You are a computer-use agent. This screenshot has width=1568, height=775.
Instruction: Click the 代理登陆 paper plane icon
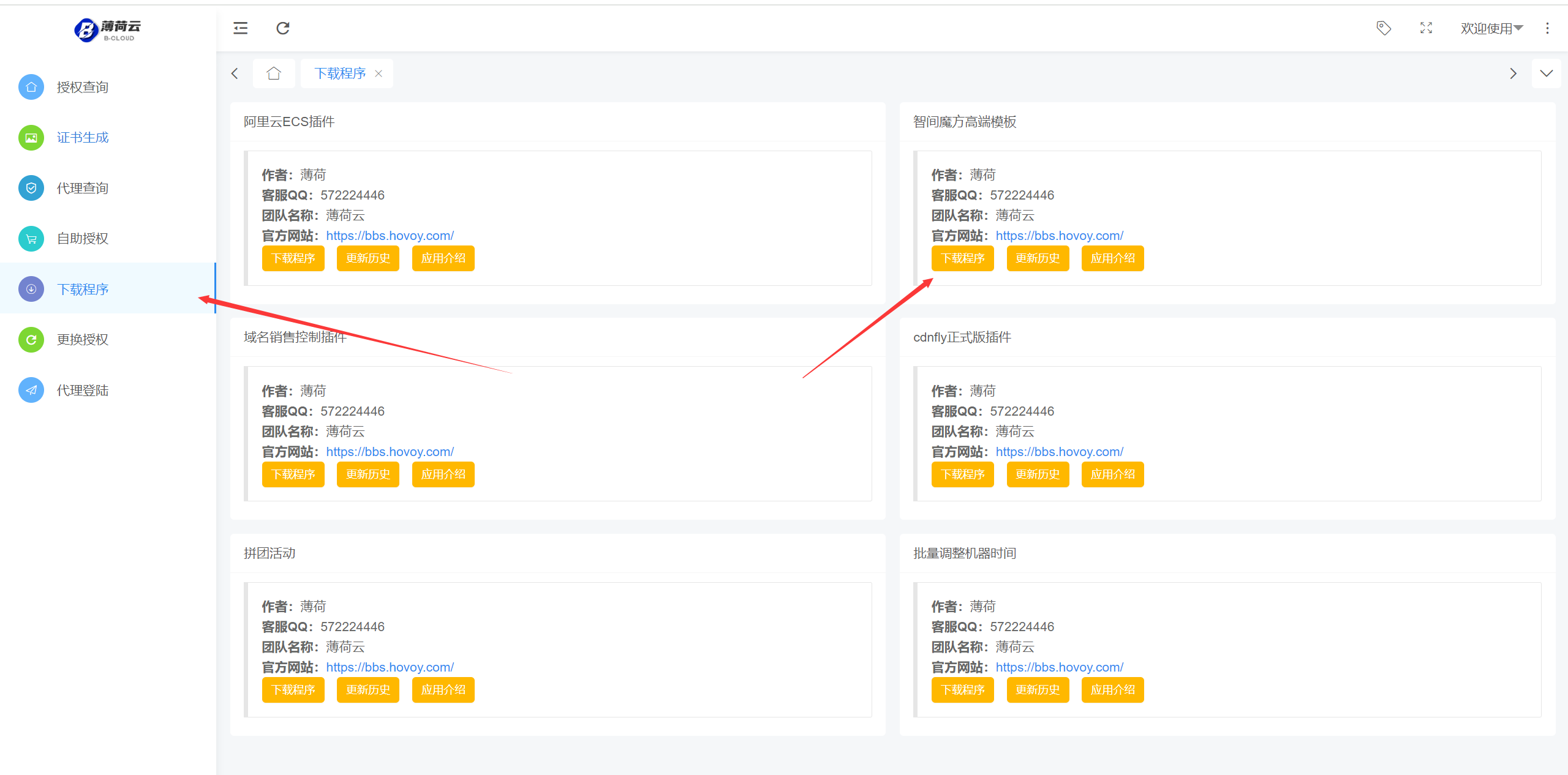[31, 390]
